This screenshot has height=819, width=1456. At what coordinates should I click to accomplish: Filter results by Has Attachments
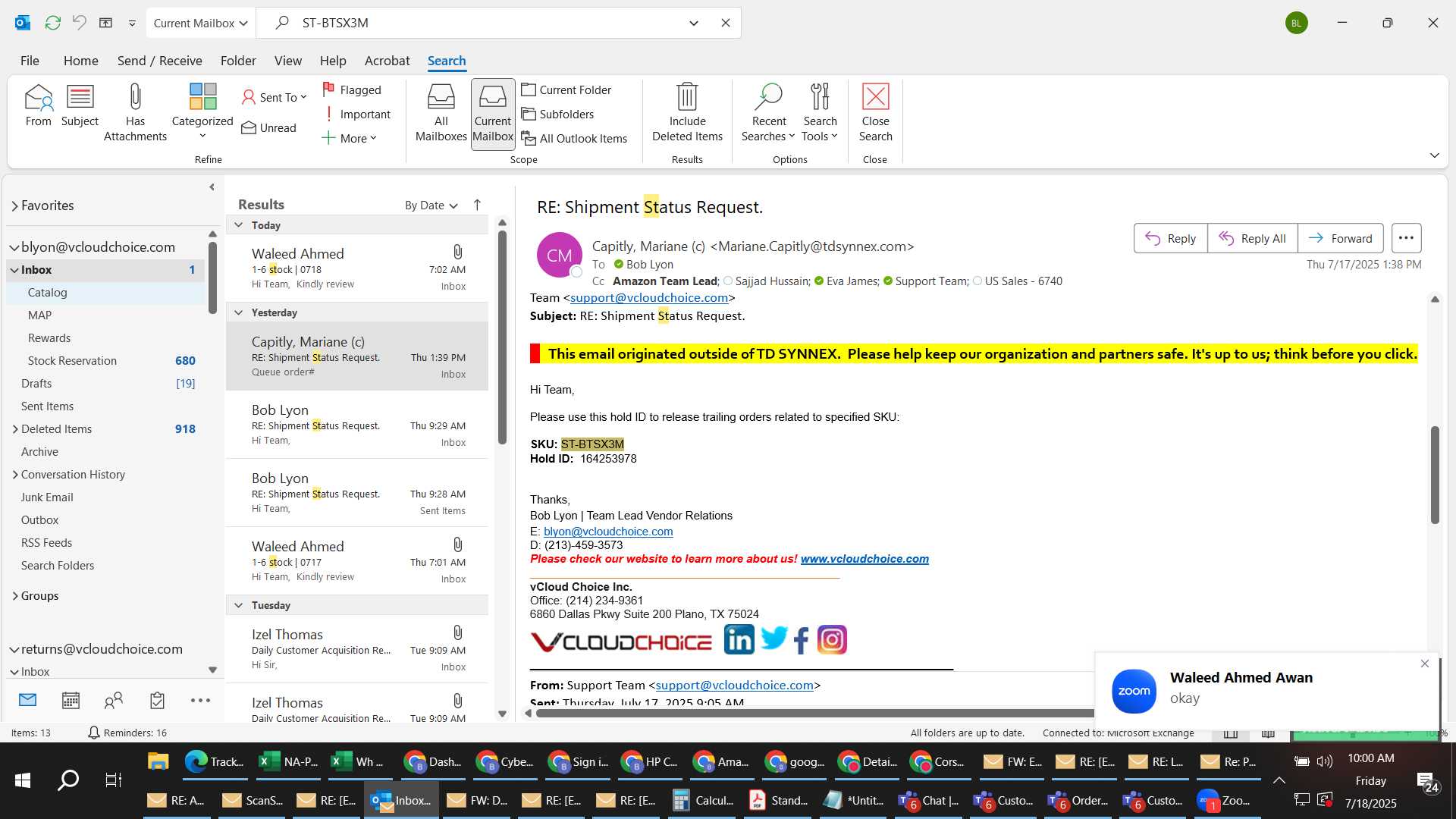coord(135,113)
